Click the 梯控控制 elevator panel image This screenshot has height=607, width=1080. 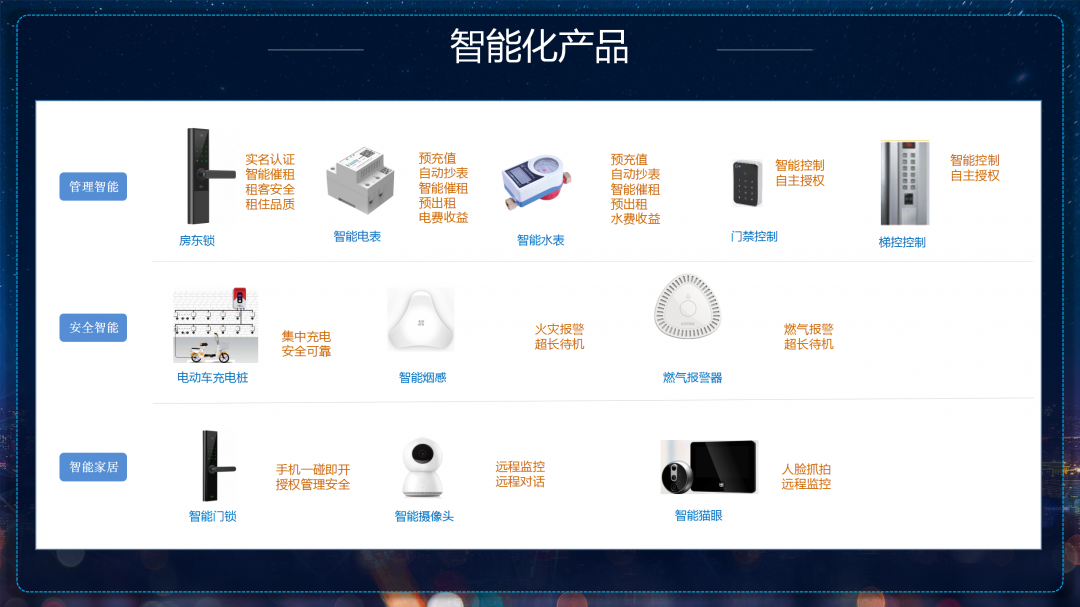point(904,183)
